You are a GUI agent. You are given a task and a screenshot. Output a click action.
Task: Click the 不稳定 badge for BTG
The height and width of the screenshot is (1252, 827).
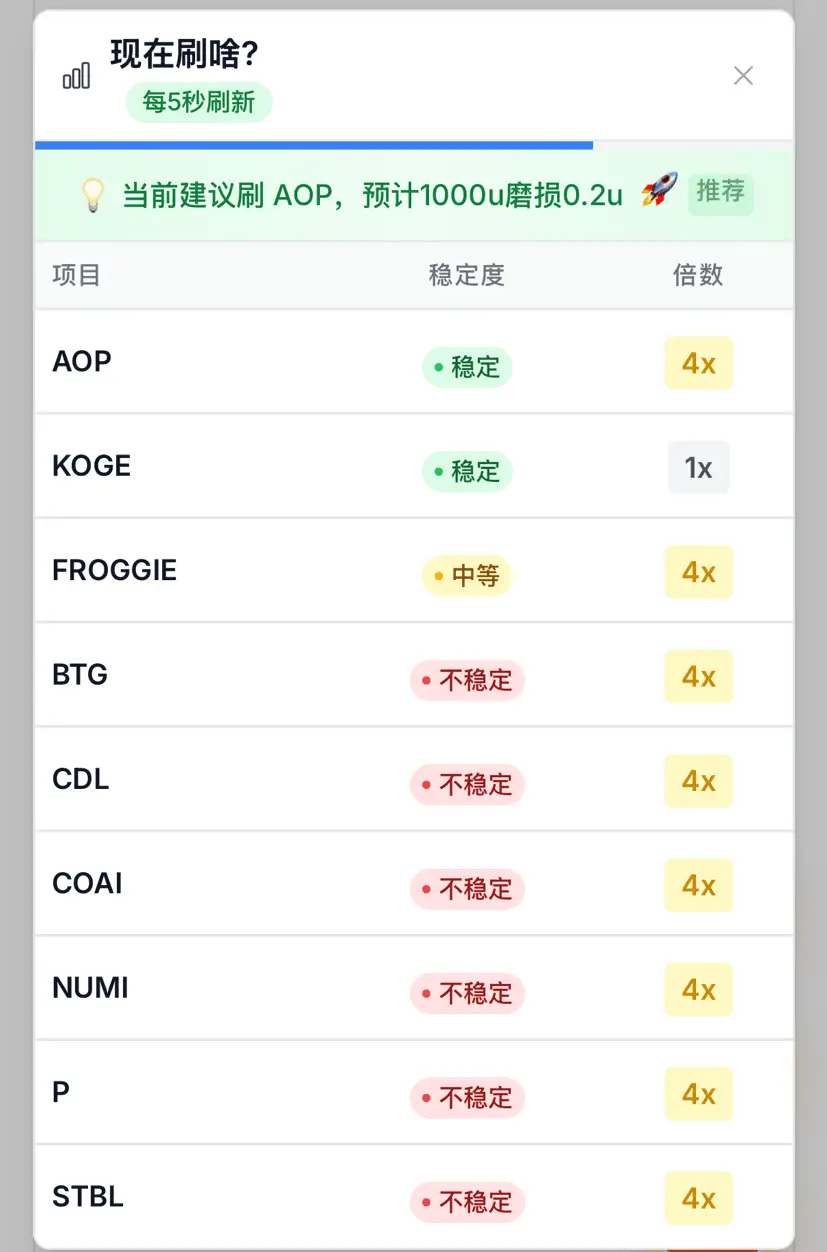tap(467, 680)
